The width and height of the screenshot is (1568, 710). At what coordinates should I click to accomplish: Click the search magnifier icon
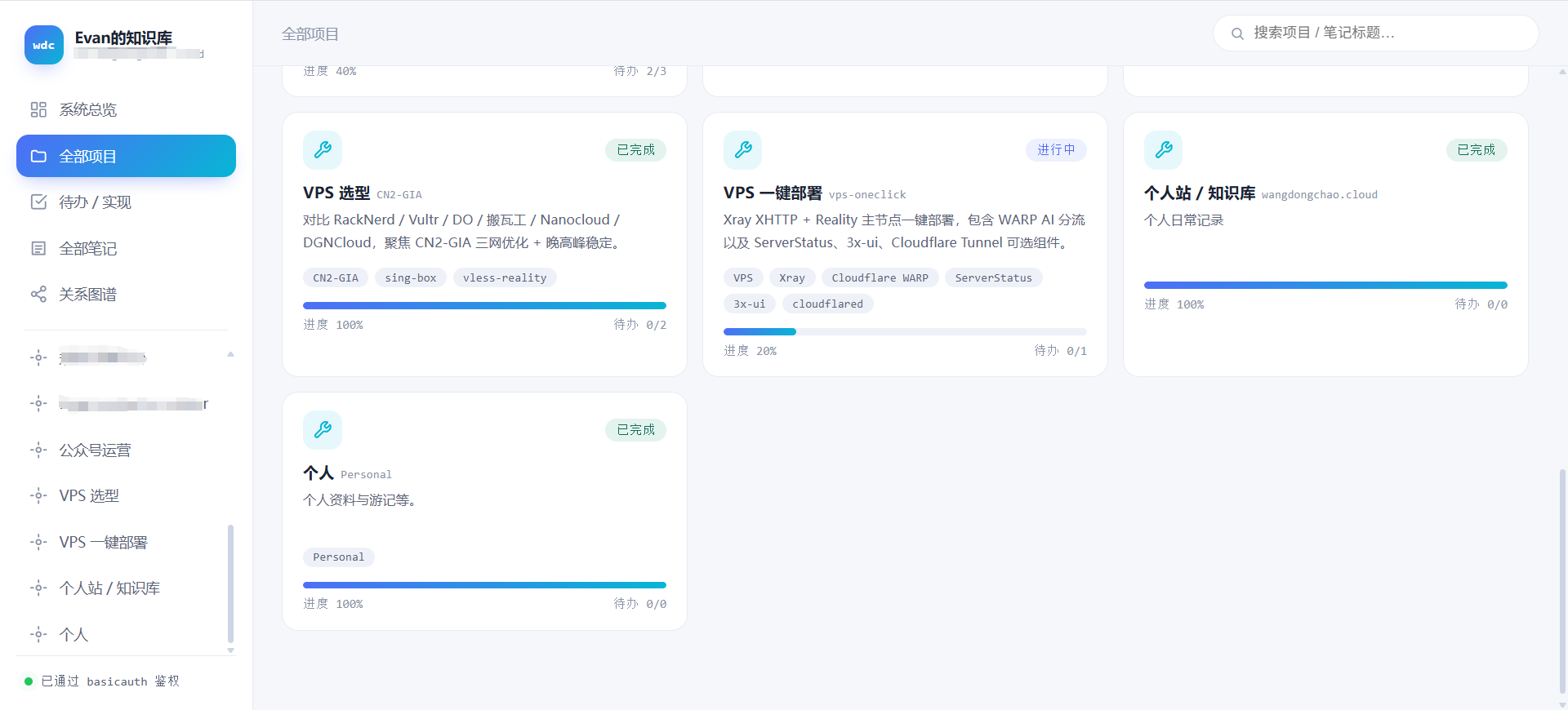(x=1237, y=33)
